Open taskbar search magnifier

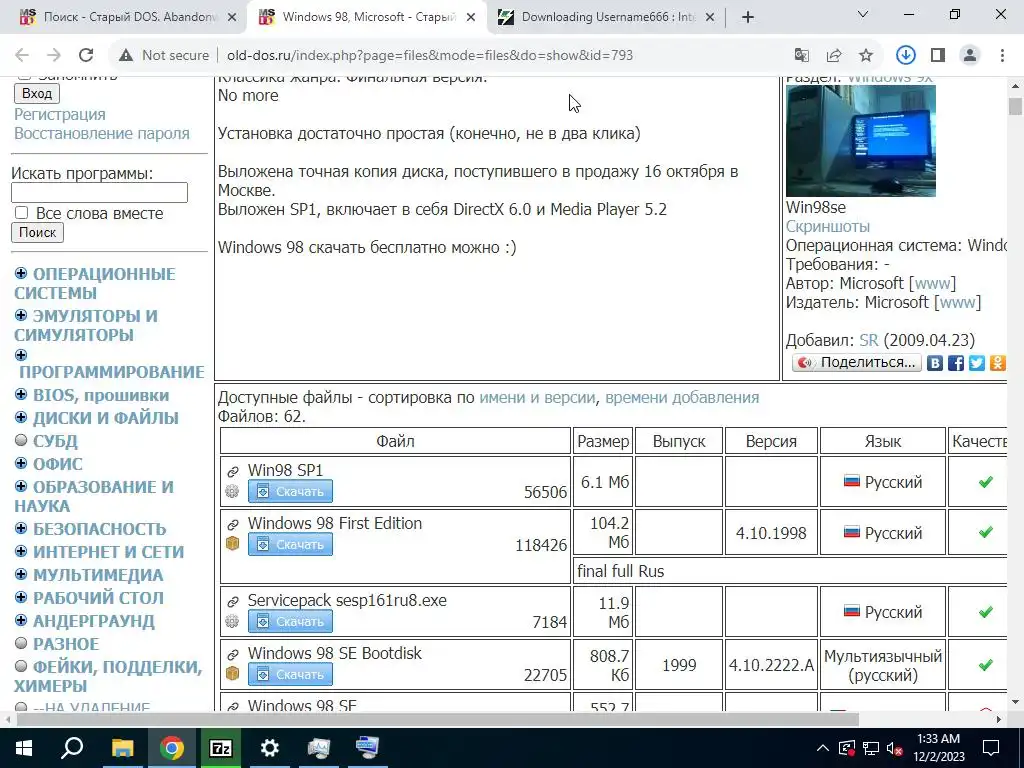pyautogui.click(x=72, y=748)
